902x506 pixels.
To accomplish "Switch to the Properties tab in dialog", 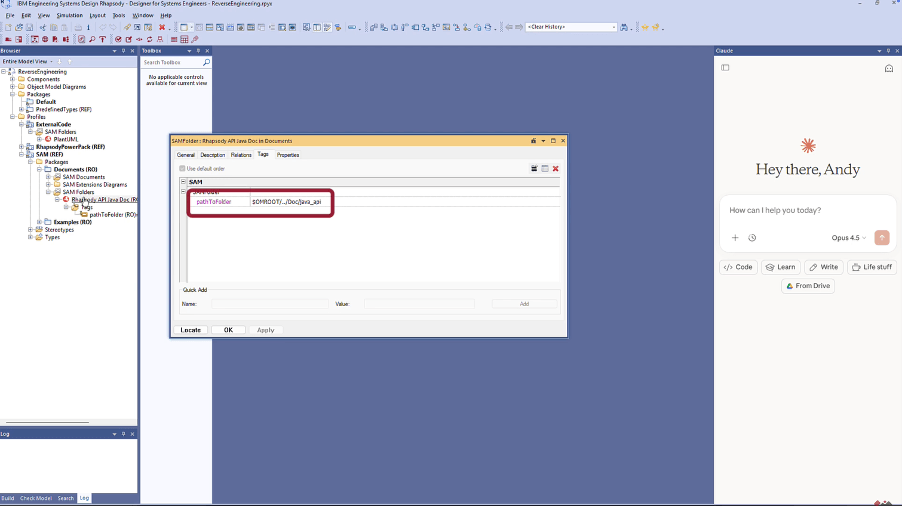I will pos(288,155).
